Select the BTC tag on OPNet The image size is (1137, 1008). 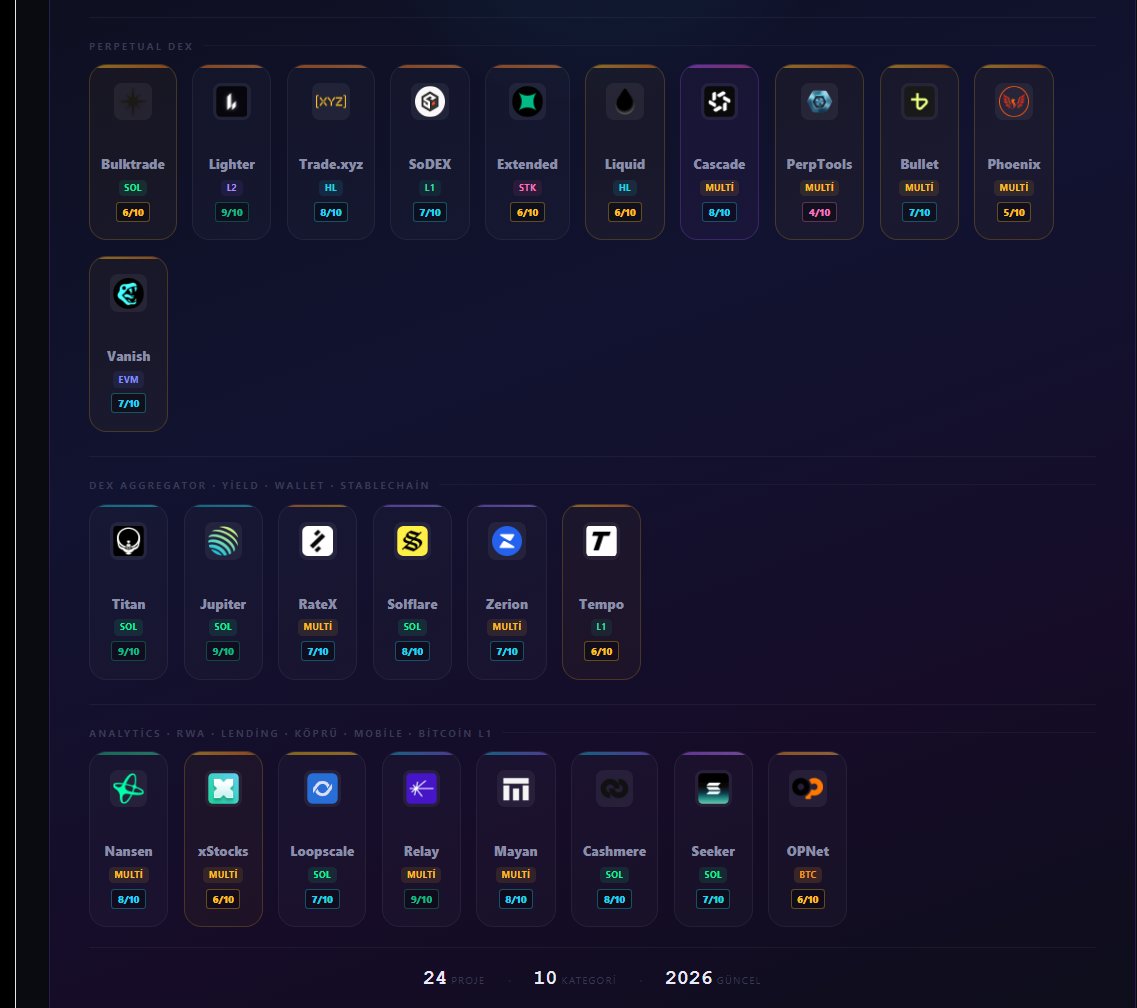coord(807,875)
